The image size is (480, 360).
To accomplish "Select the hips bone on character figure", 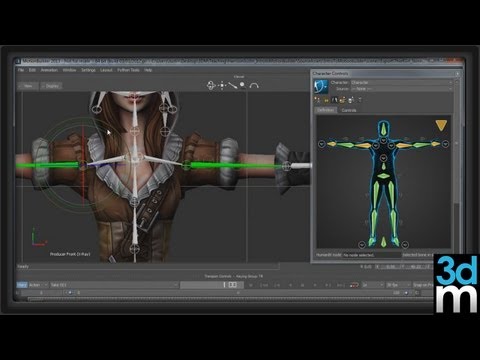I will pyautogui.click(x=384, y=176).
